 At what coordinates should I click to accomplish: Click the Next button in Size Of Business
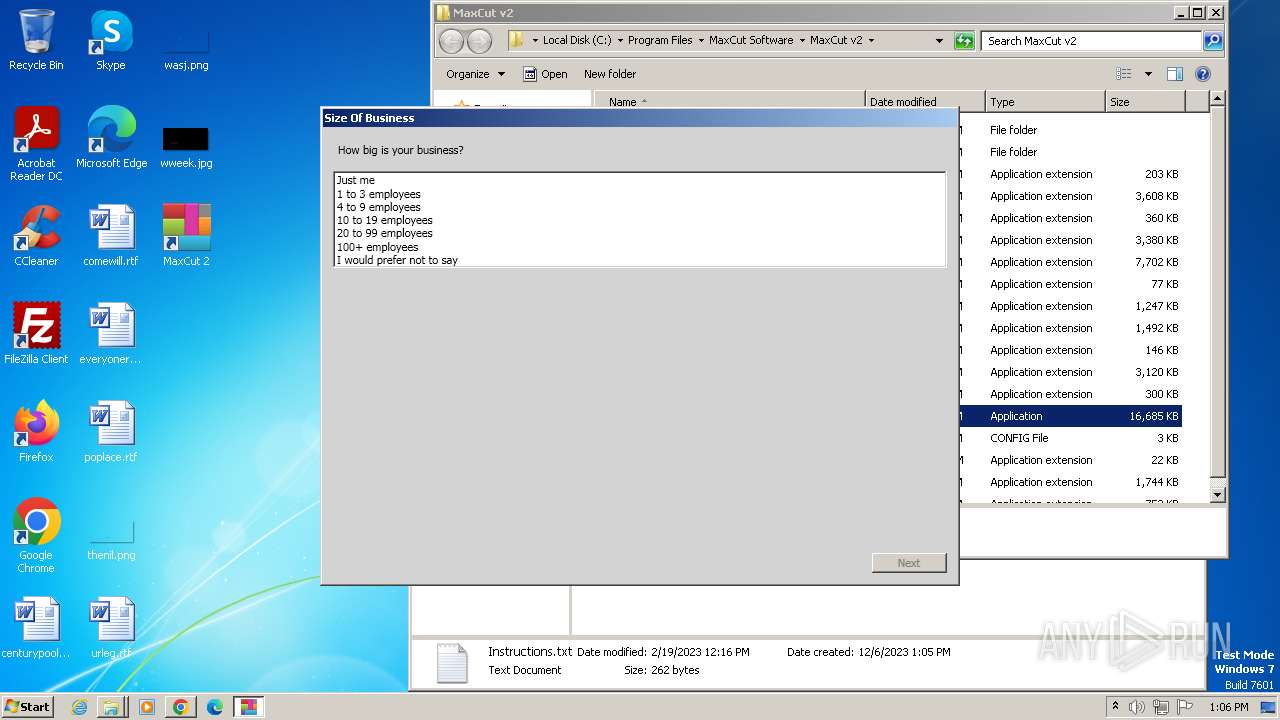[x=909, y=563]
